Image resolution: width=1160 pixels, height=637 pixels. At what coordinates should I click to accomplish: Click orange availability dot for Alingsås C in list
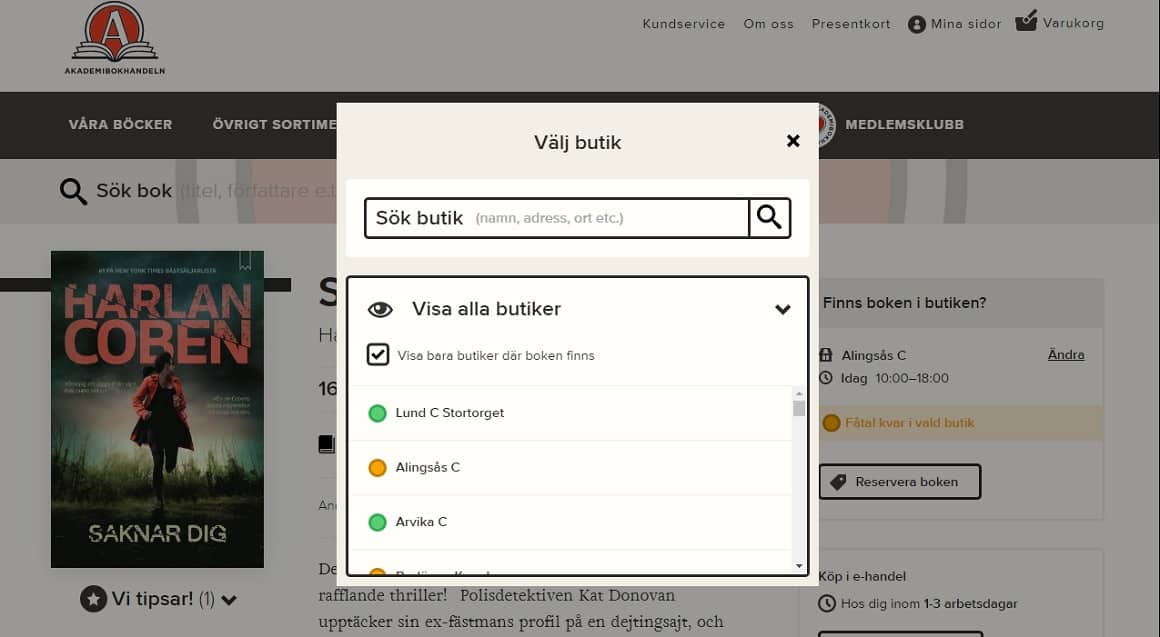[377, 468]
